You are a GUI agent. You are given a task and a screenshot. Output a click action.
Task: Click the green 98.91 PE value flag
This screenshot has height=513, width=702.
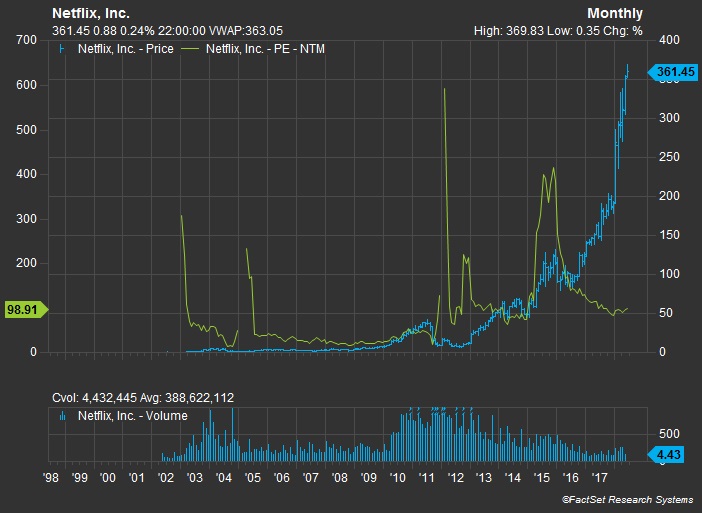(26, 309)
